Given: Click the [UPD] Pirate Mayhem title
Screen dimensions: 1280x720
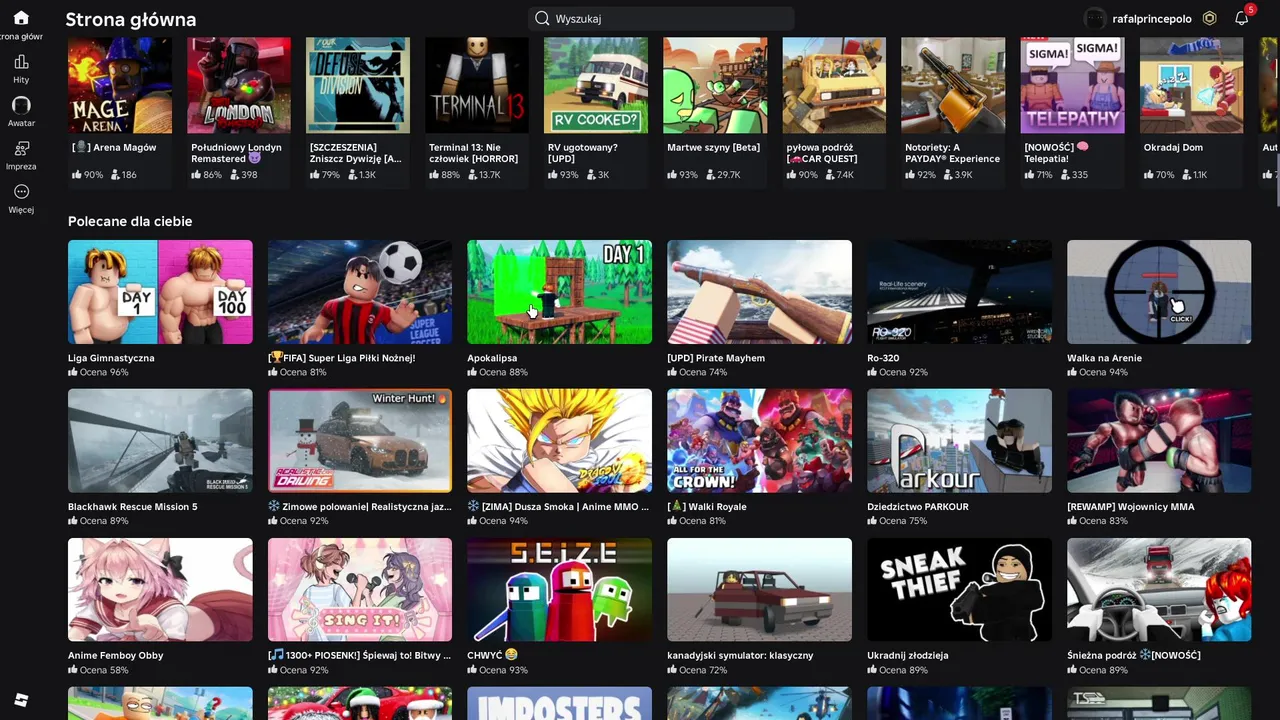Looking at the screenshot, I should [716, 358].
